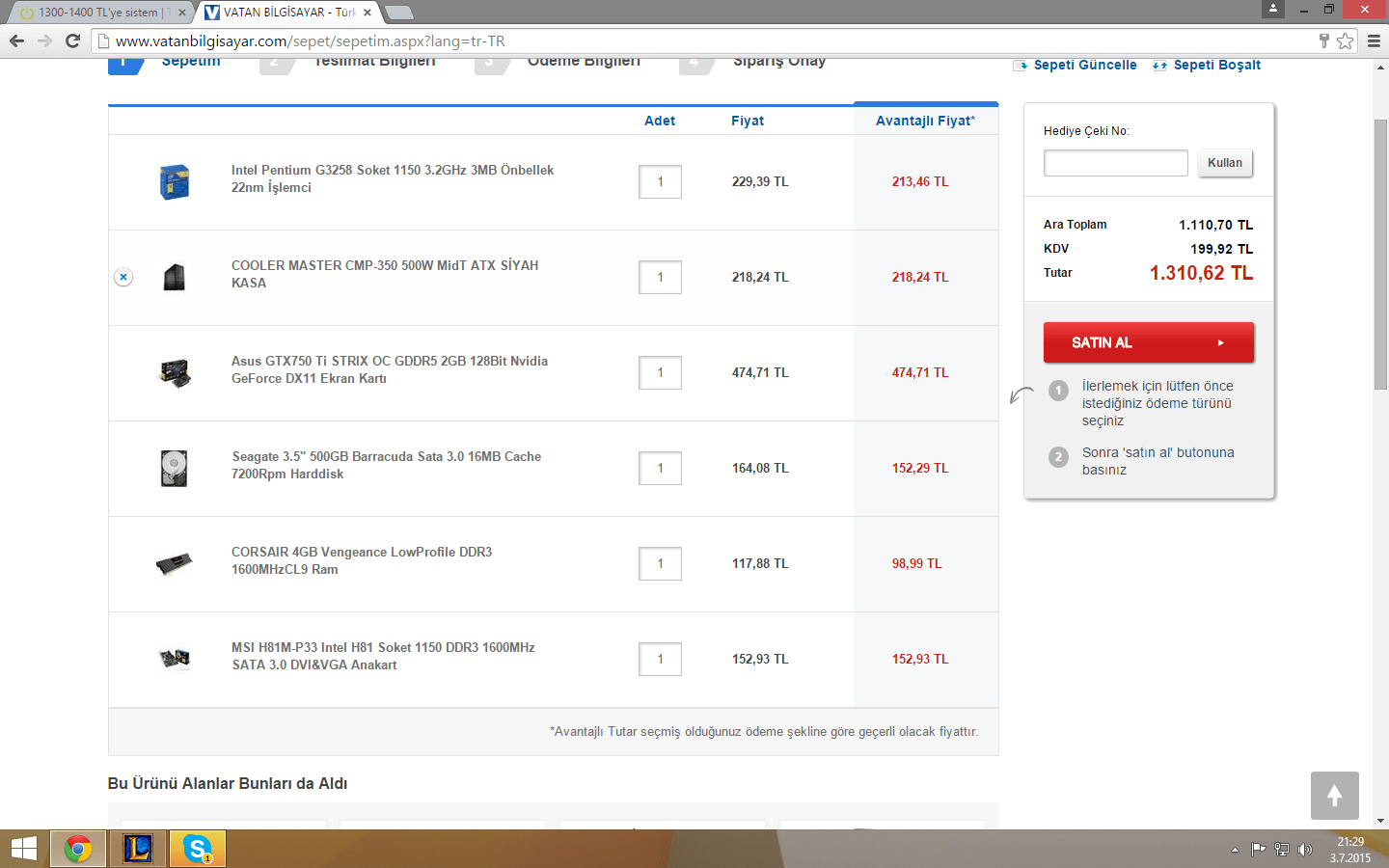Open the Chrome menu hamburger icon
Viewport: 1389px width, 868px height.
click(x=1375, y=41)
